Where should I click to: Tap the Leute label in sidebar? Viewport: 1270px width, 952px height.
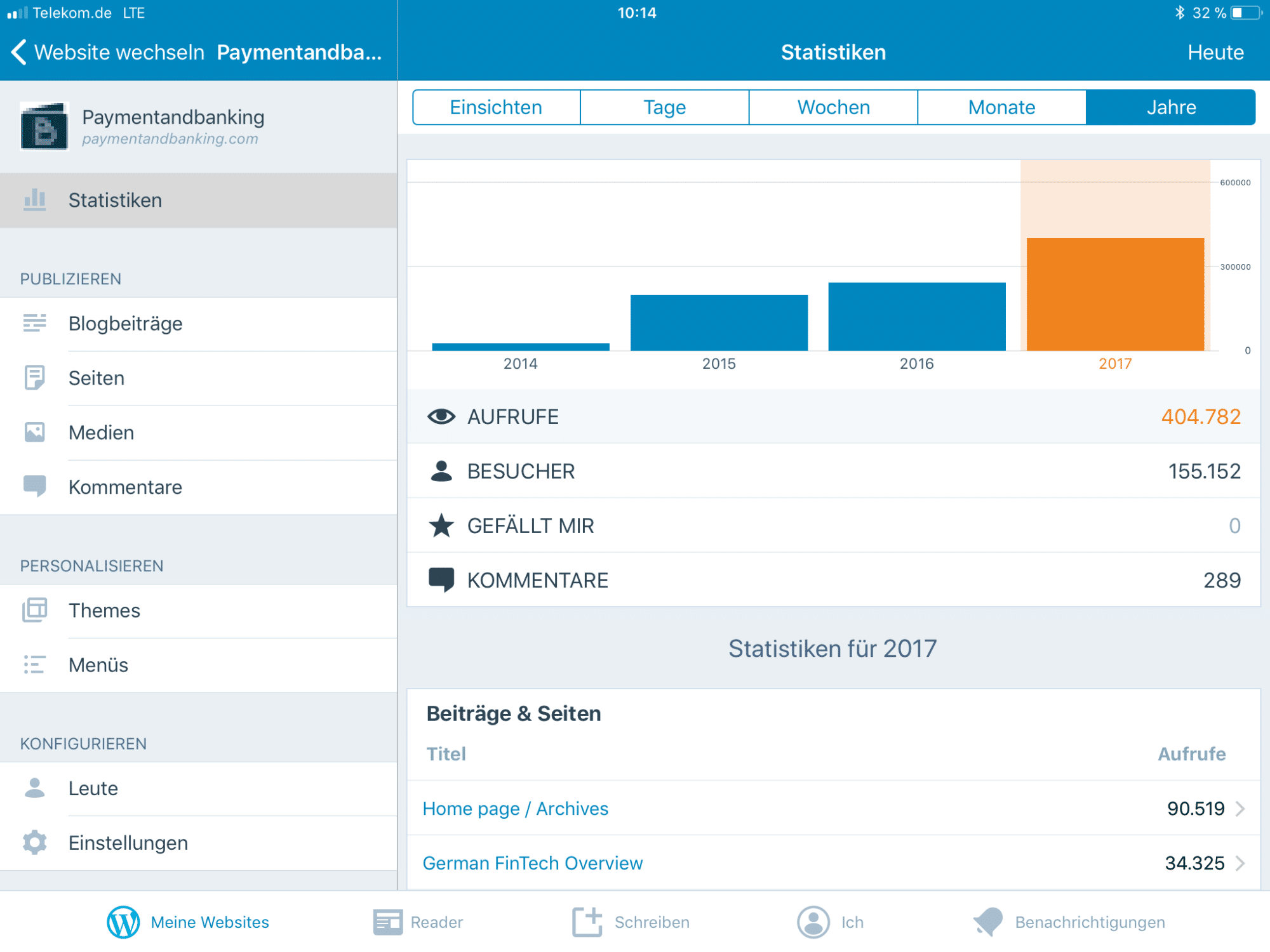point(93,788)
